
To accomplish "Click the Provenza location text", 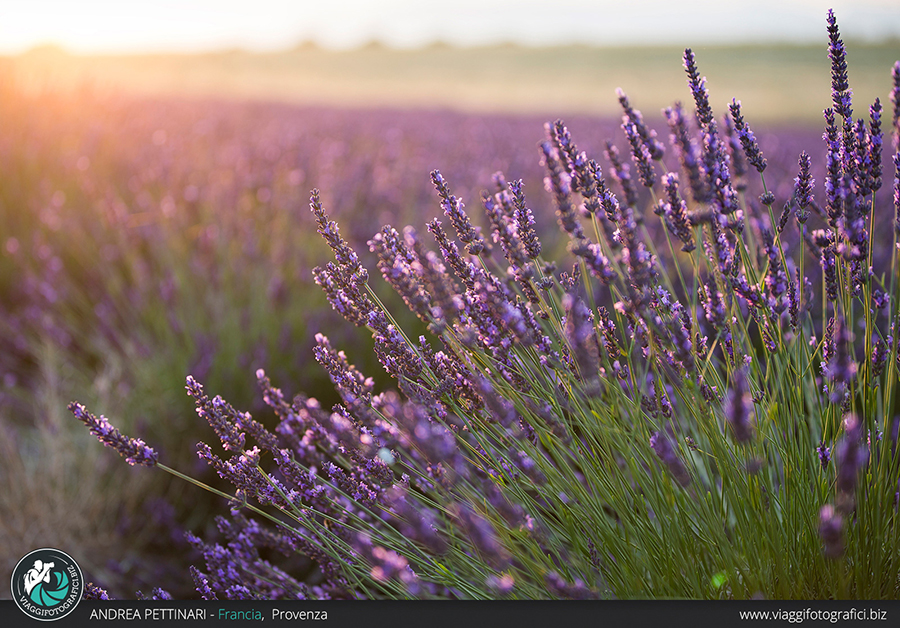I will tap(299, 614).
